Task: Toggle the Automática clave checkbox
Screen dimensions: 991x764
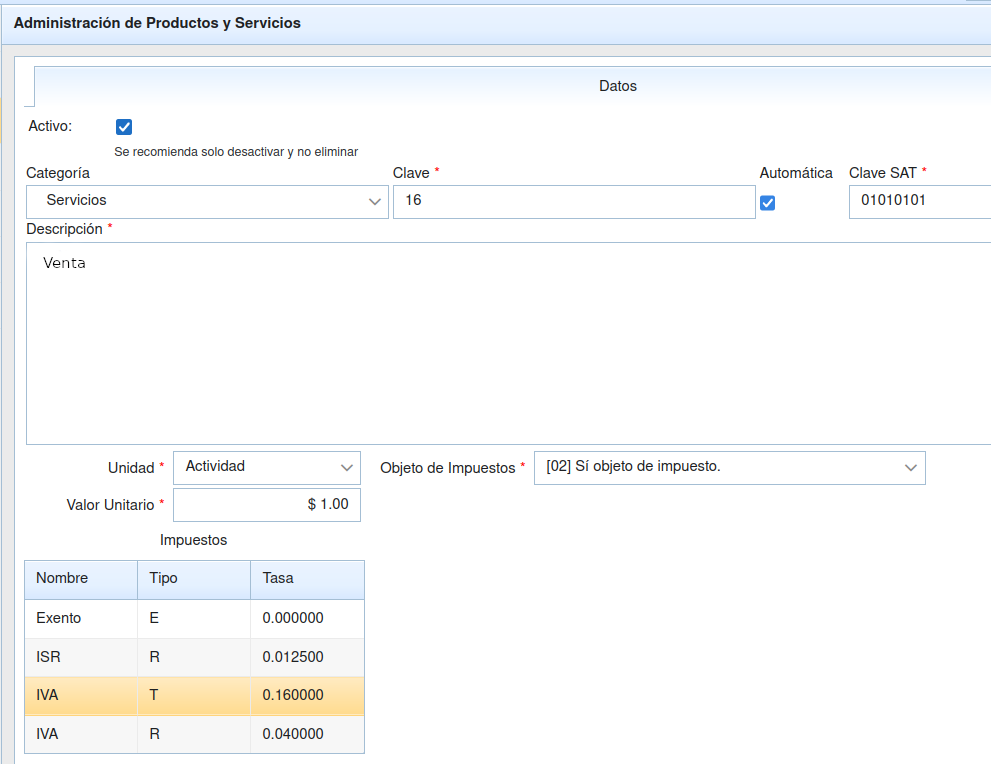Action: (x=767, y=203)
